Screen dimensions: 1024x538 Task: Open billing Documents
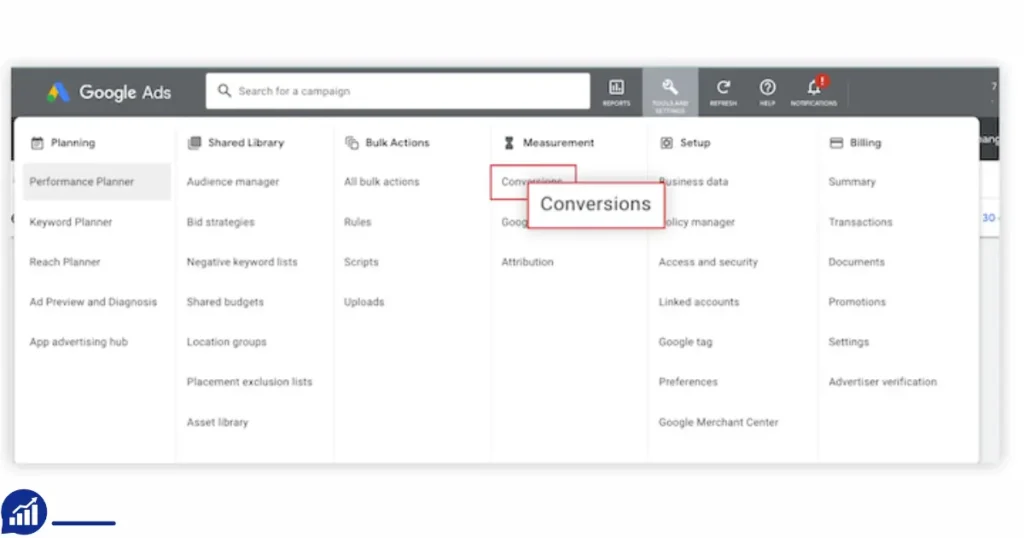click(x=856, y=262)
